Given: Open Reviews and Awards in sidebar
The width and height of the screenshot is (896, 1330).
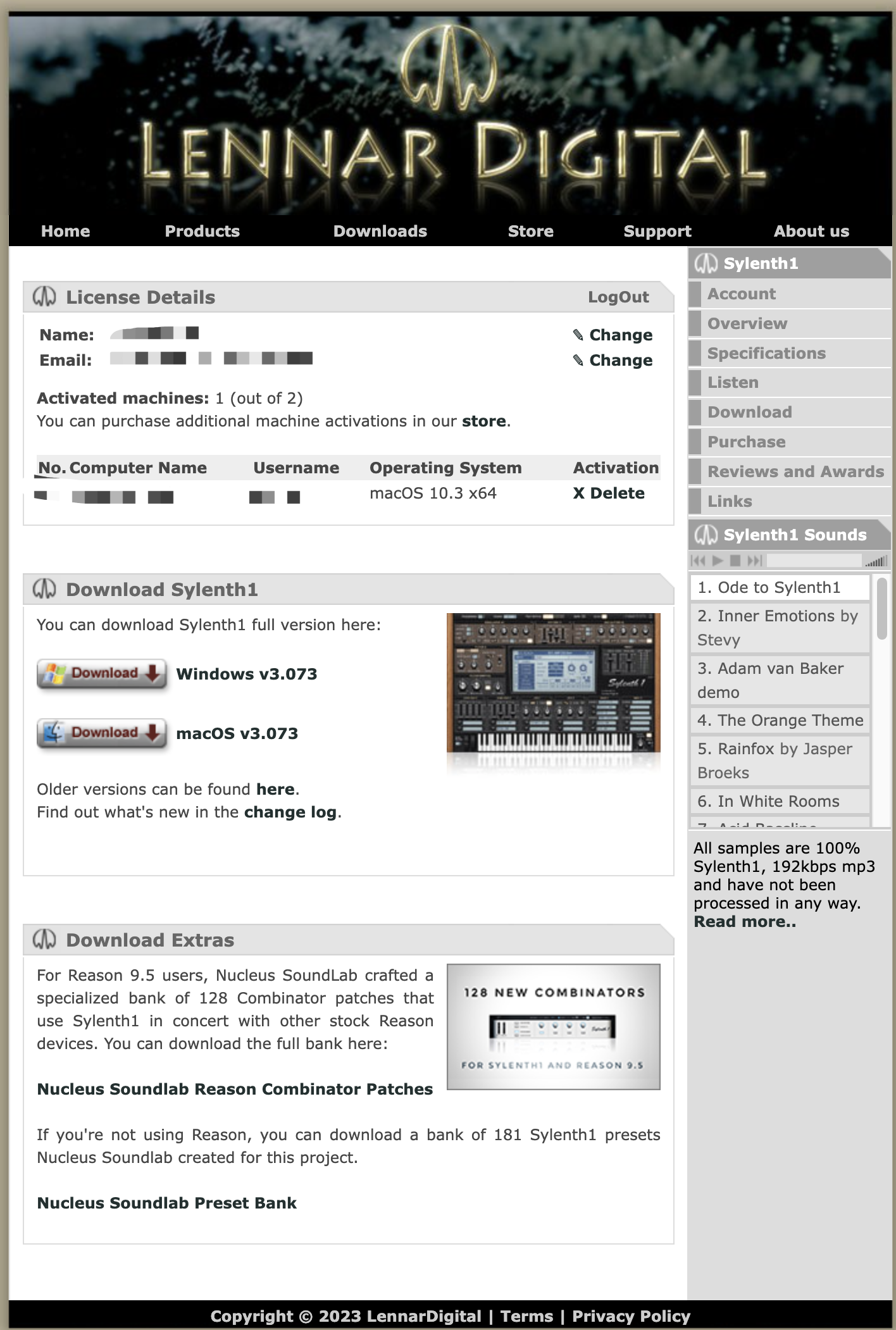Looking at the screenshot, I should click(789, 472).
